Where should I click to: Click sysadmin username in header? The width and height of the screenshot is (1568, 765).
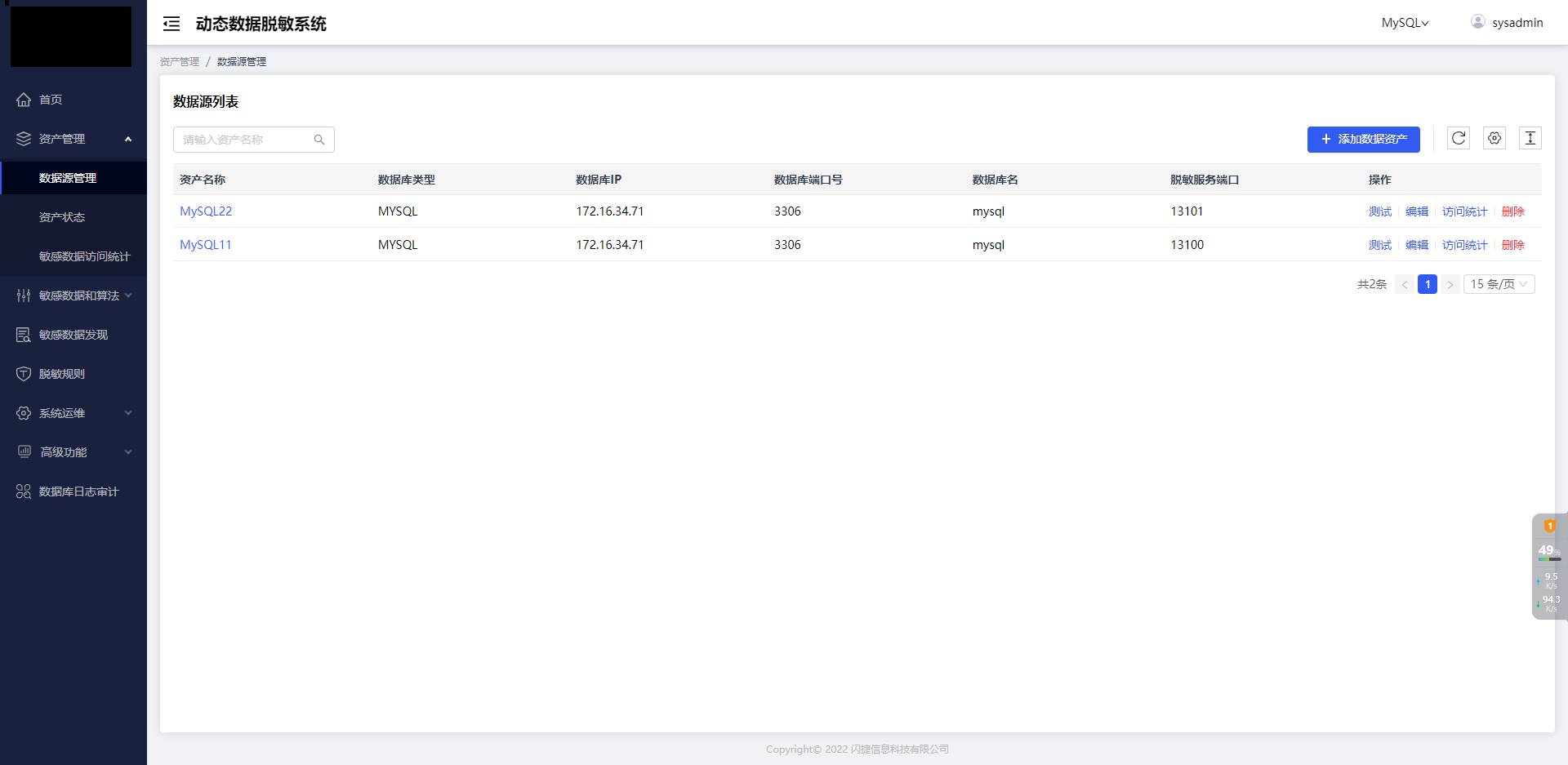[1517, 23]
